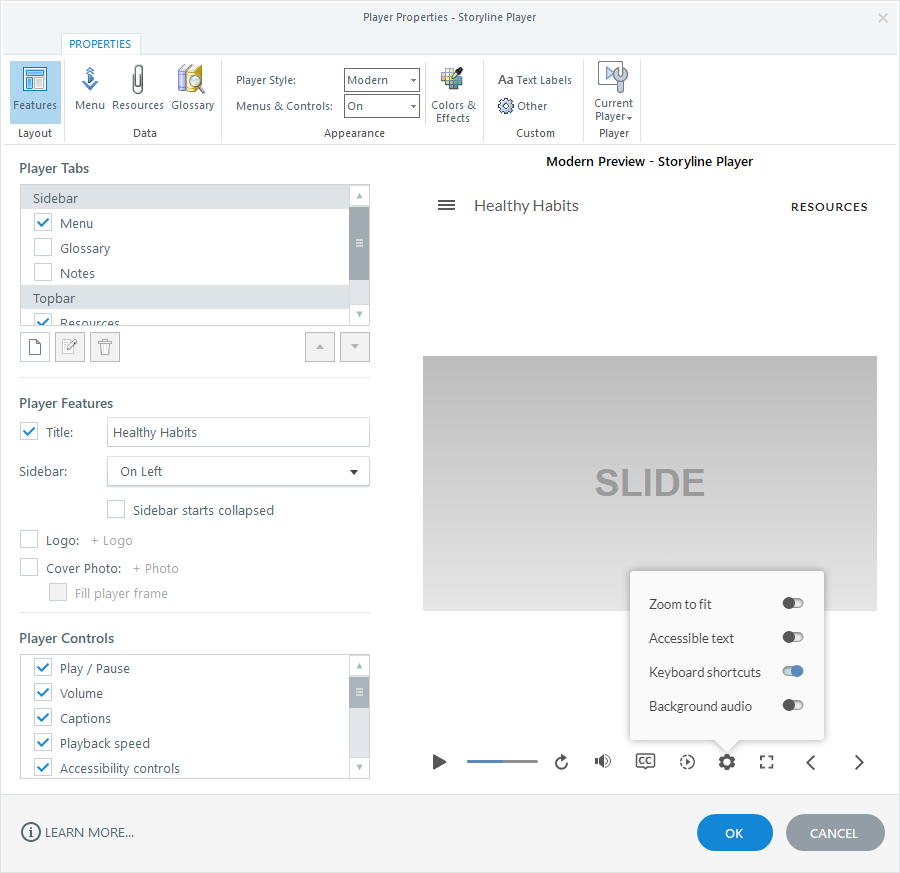Click the Learn More info icon

pos(30,832)
